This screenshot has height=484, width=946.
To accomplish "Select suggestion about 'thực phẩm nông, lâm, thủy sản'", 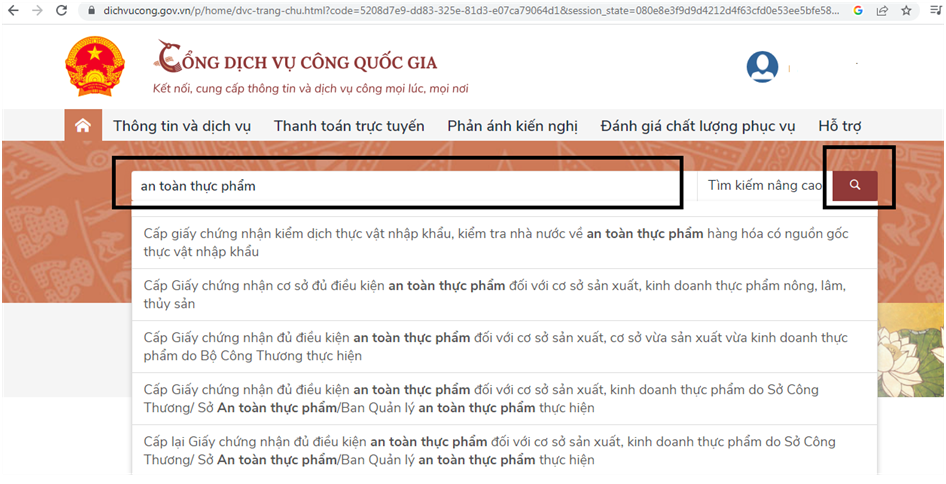I will 504,295.
